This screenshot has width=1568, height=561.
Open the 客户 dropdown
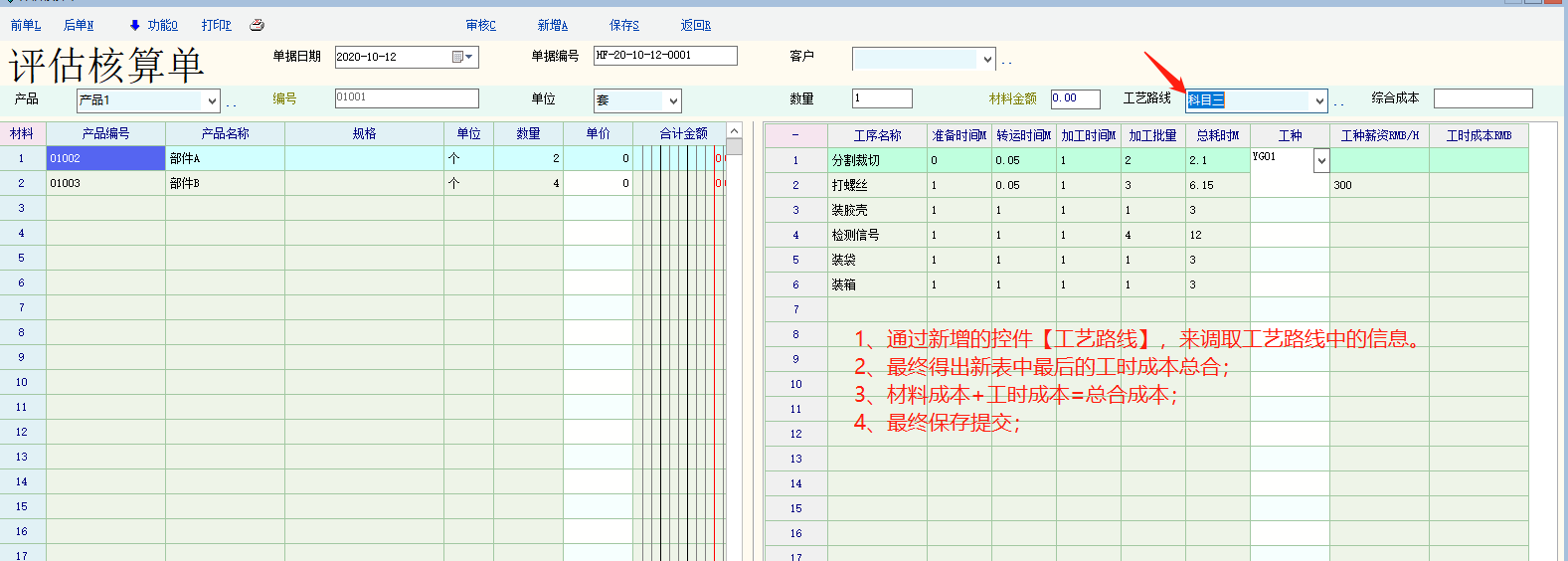tap(987, 60)
